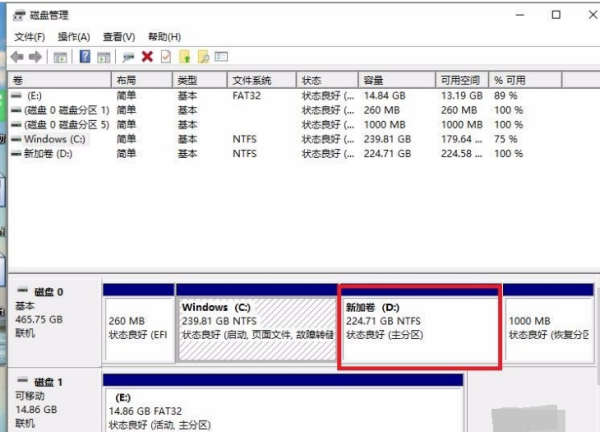Screen dimensions: 600x432
Task: Click the 磁盘 0 disk label panel
Action: point(55,323)
